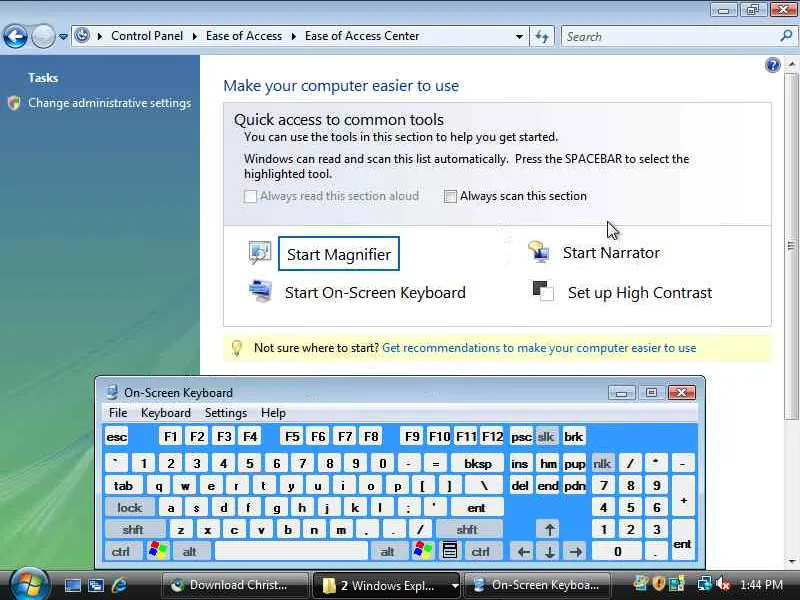Click the search magnifier icon

pyautogui.click(x=786, y=36)
